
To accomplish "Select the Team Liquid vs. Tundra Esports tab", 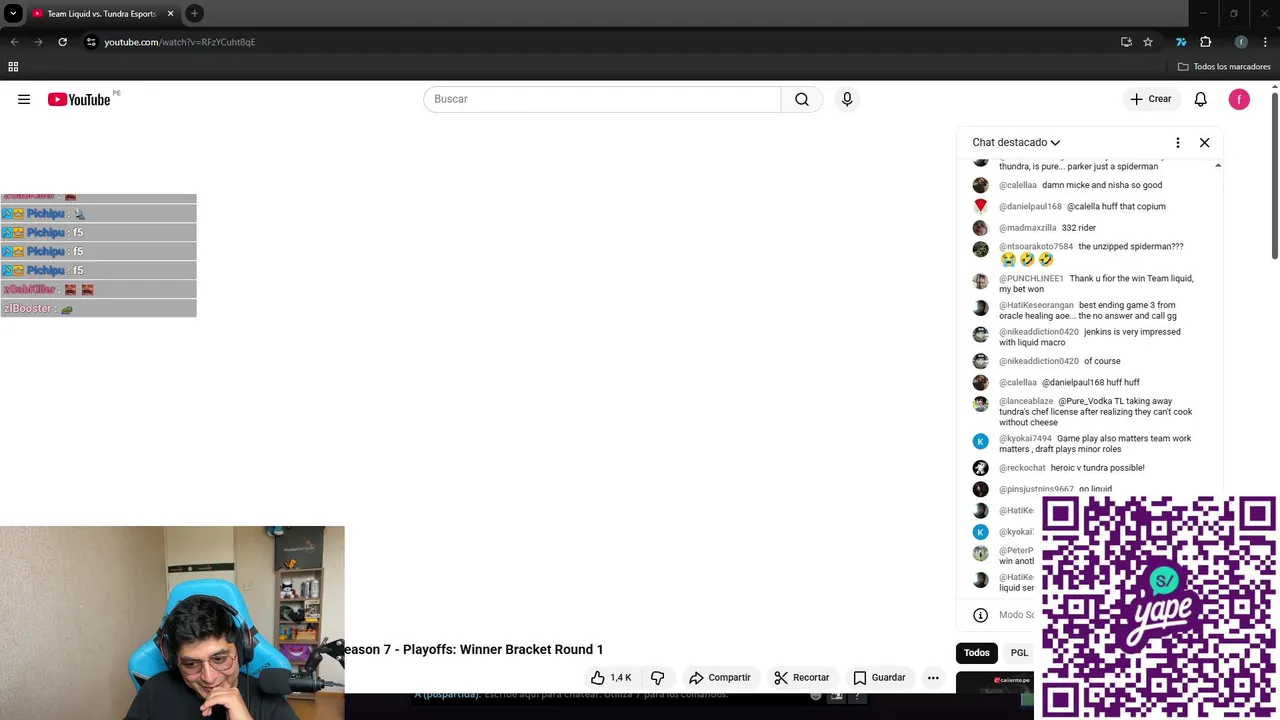I will click(102, 14).
